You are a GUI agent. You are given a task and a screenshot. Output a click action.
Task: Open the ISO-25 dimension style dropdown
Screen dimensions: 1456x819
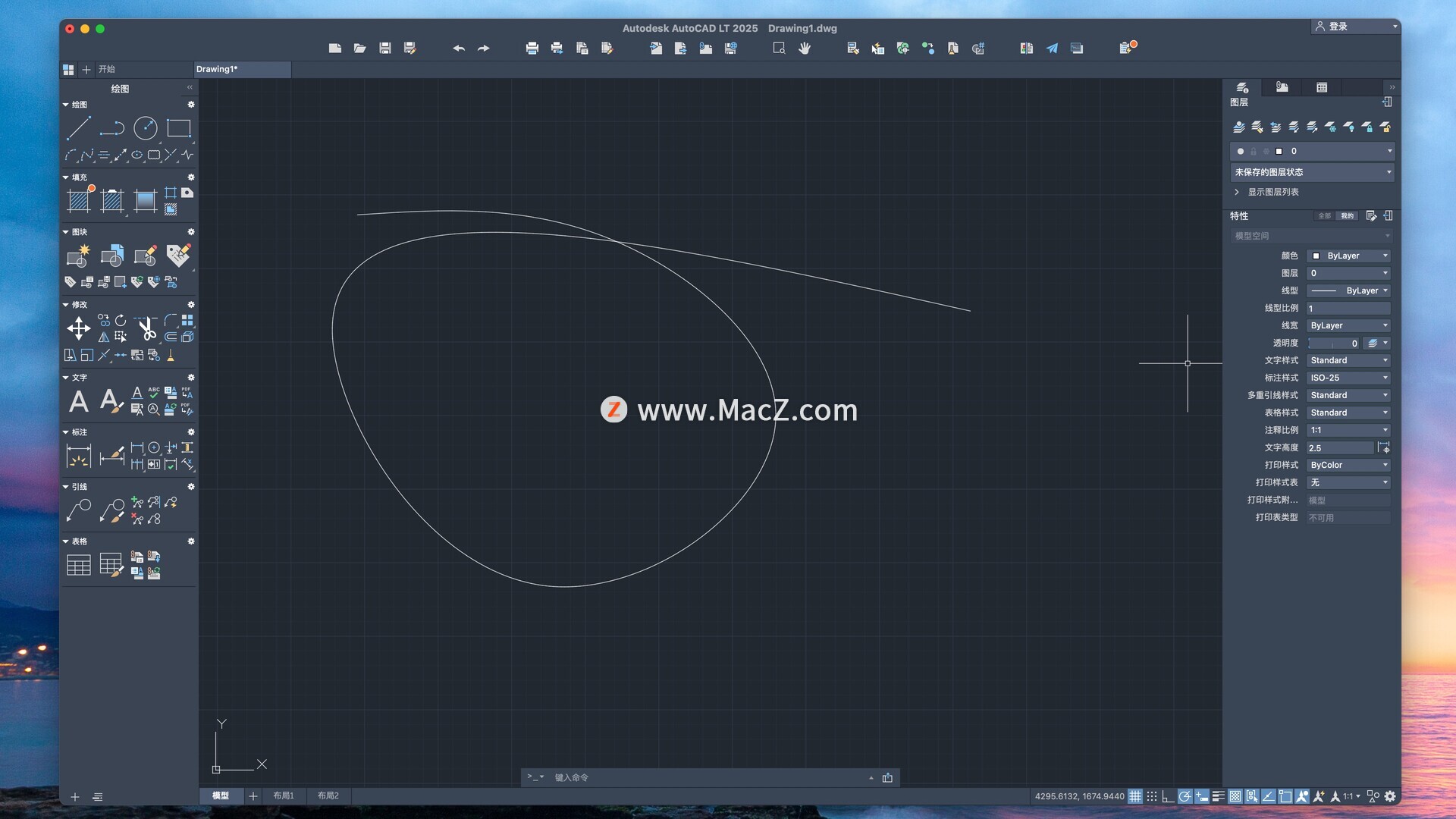(x=1348, y=378)
